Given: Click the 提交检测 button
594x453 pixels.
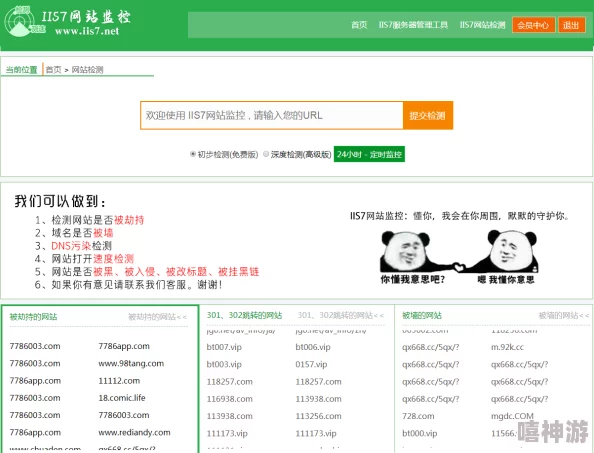Looking at the screenshot, I should click(428, 116).
